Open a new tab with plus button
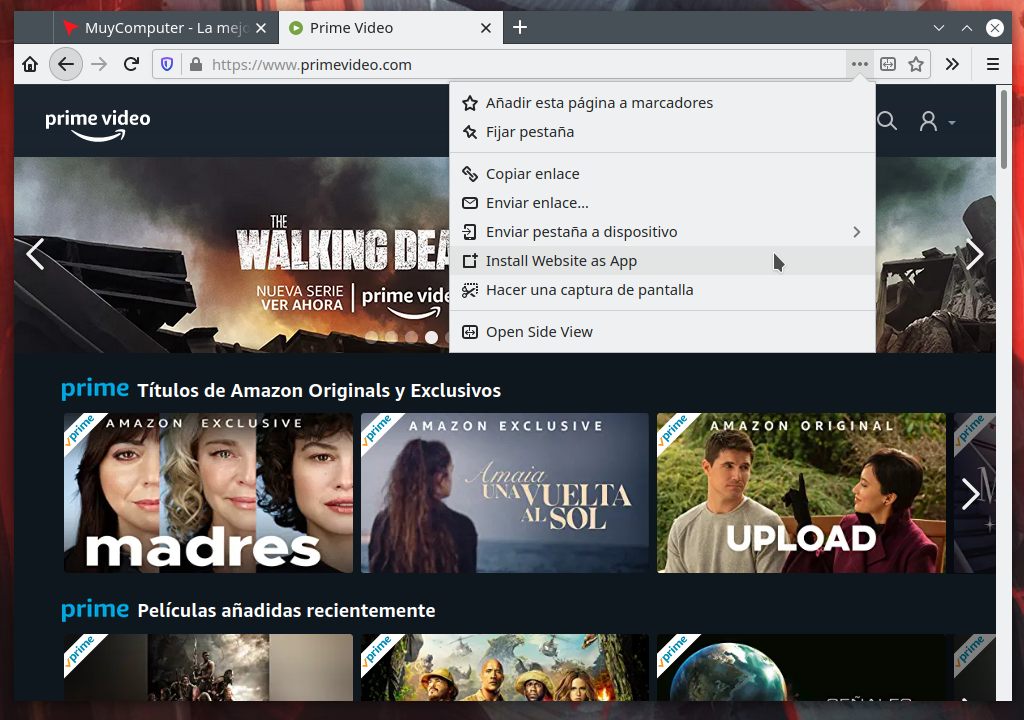 [520, 28]
